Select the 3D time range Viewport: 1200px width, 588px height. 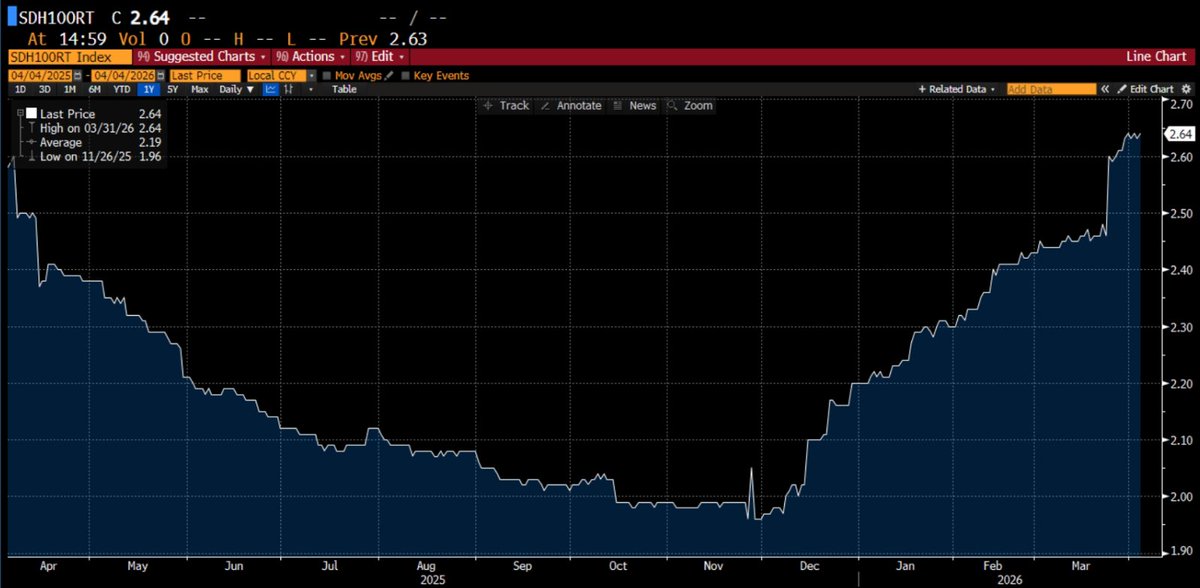coord(45,89)
